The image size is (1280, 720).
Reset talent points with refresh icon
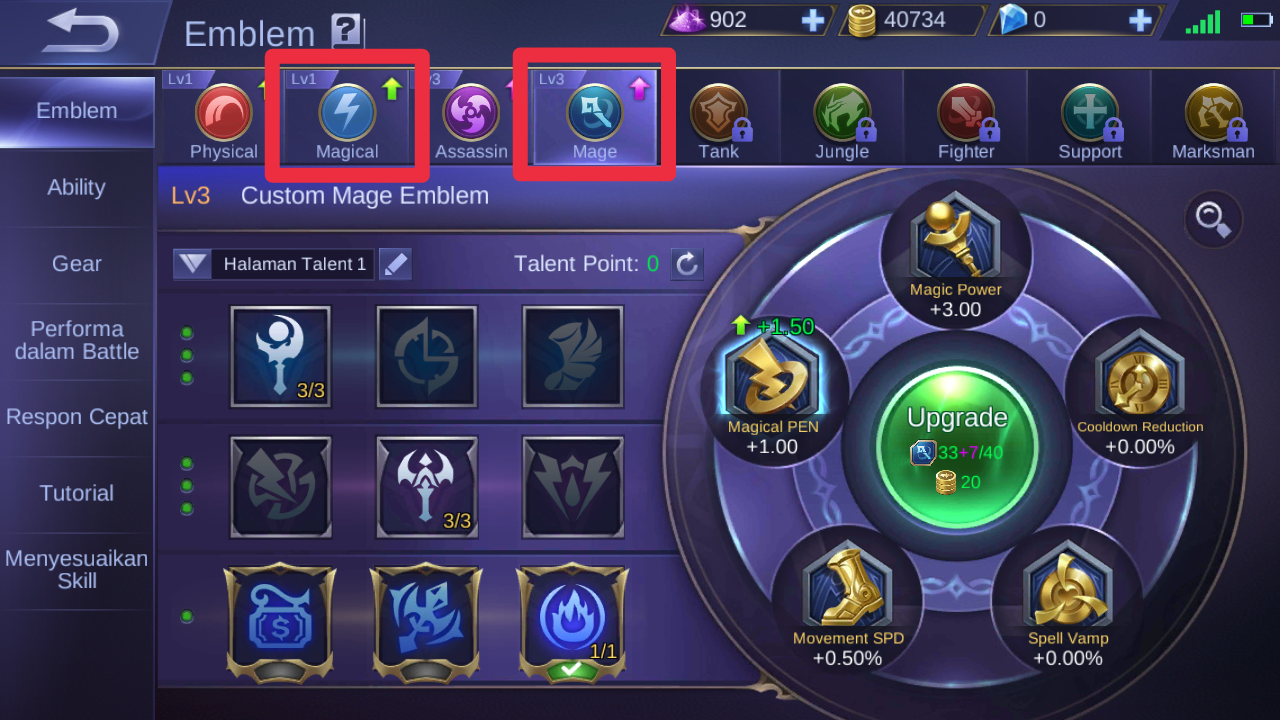point(686,264)
